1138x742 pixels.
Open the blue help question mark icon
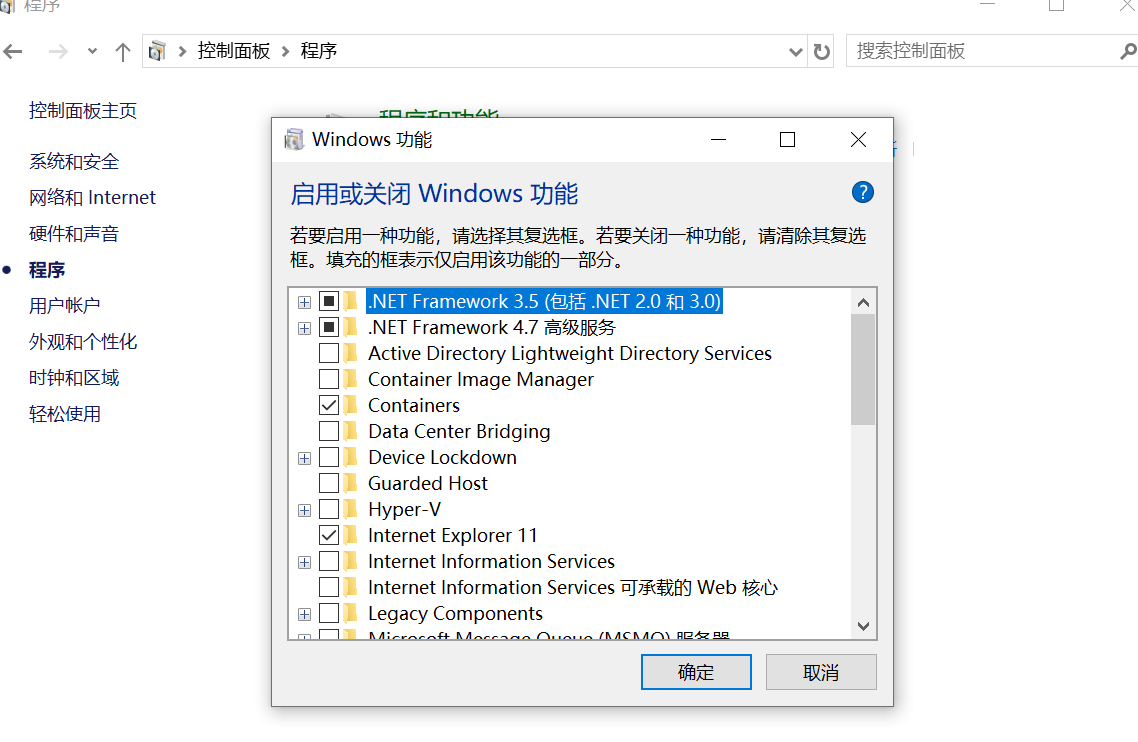[x=862, y=192]
